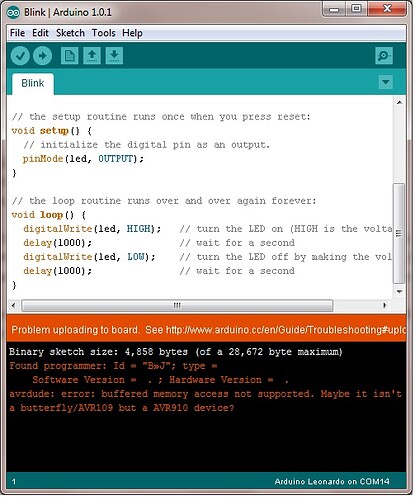Click 'digitalWrite(led, HIGH);' code

92,229
